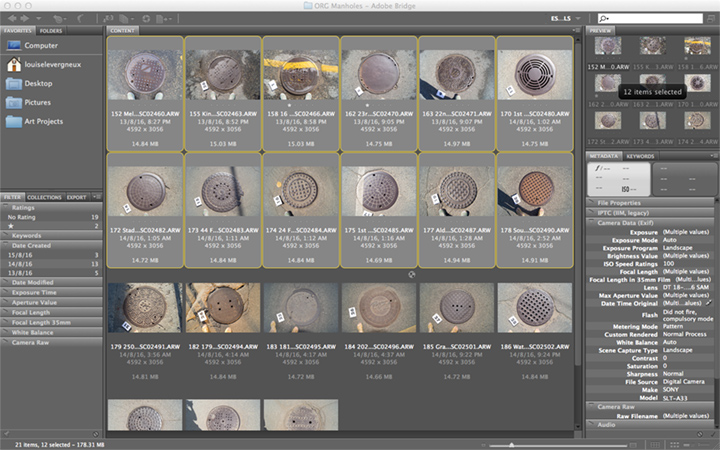Open the Pictures favorite folder
Viewport: 720px width, 450px height.
[x=28, y=102]
